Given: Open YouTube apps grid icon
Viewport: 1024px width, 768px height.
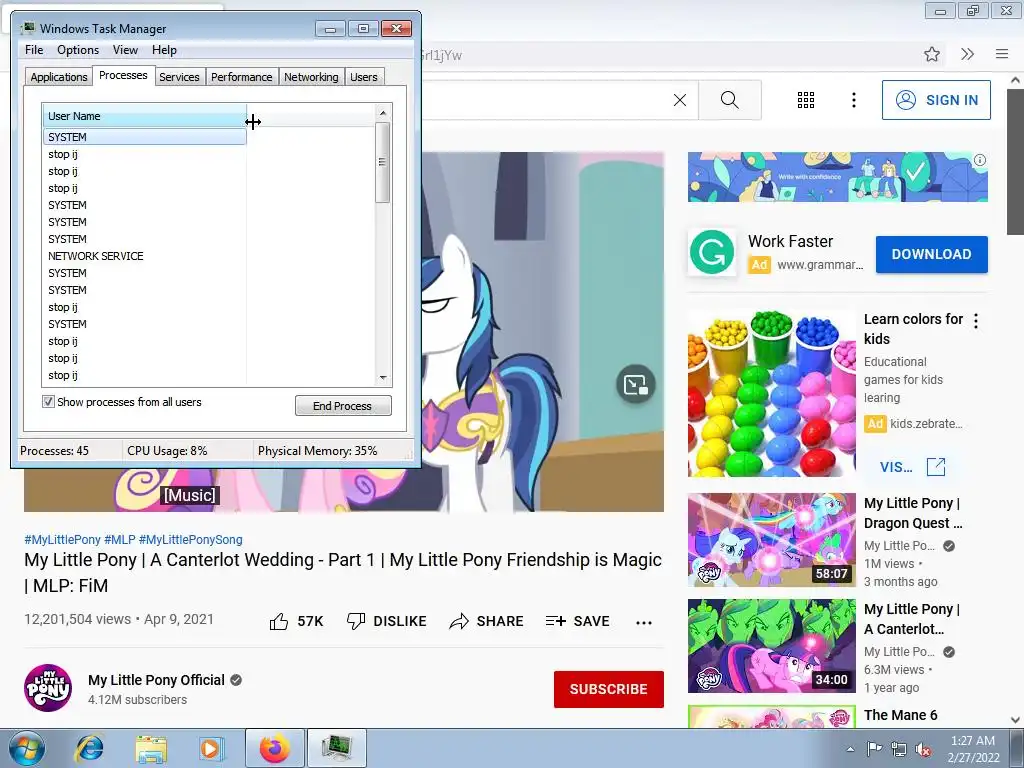Looking at the screenshot, I should point(806,100).
